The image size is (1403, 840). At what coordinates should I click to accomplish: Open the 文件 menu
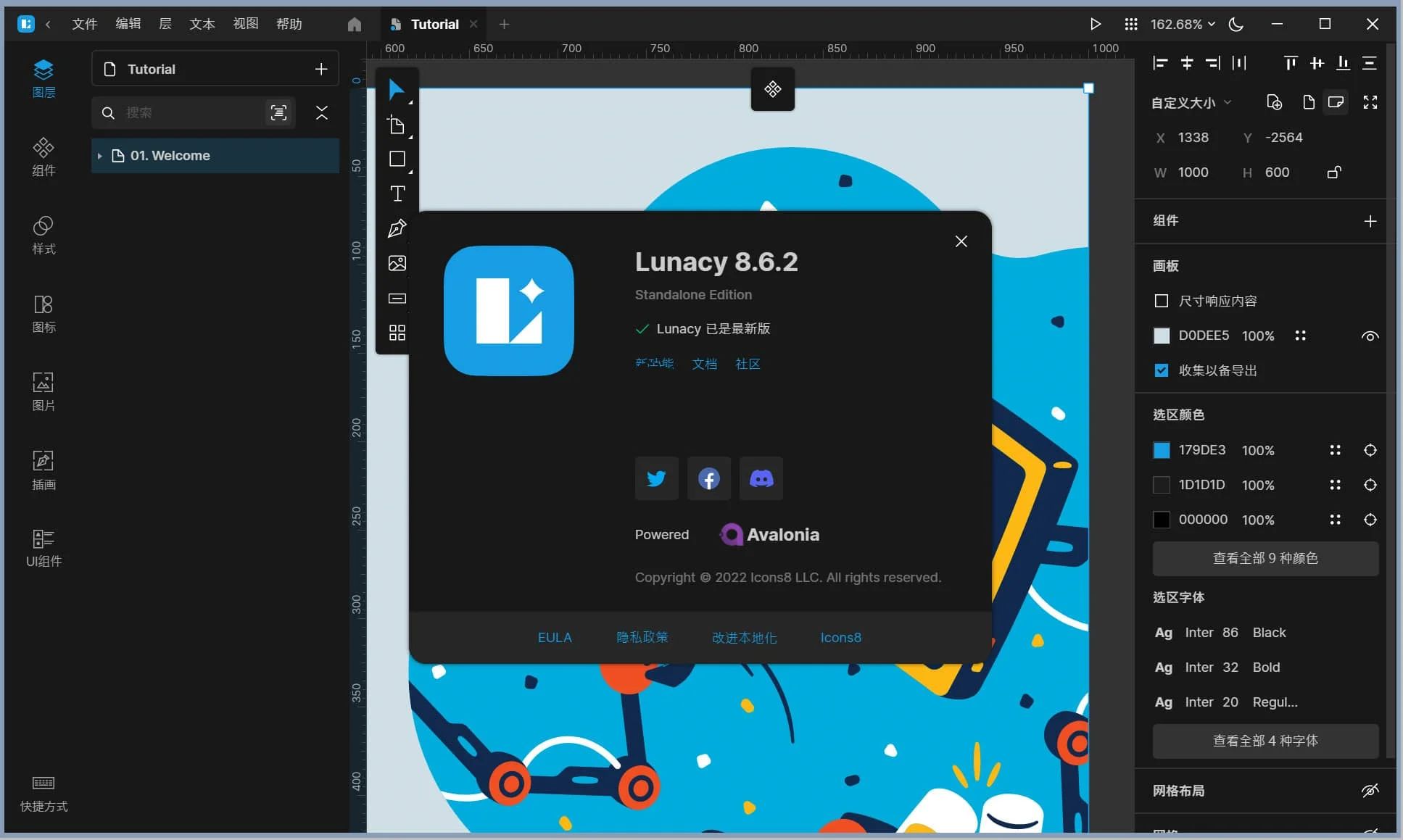[84, 24]
